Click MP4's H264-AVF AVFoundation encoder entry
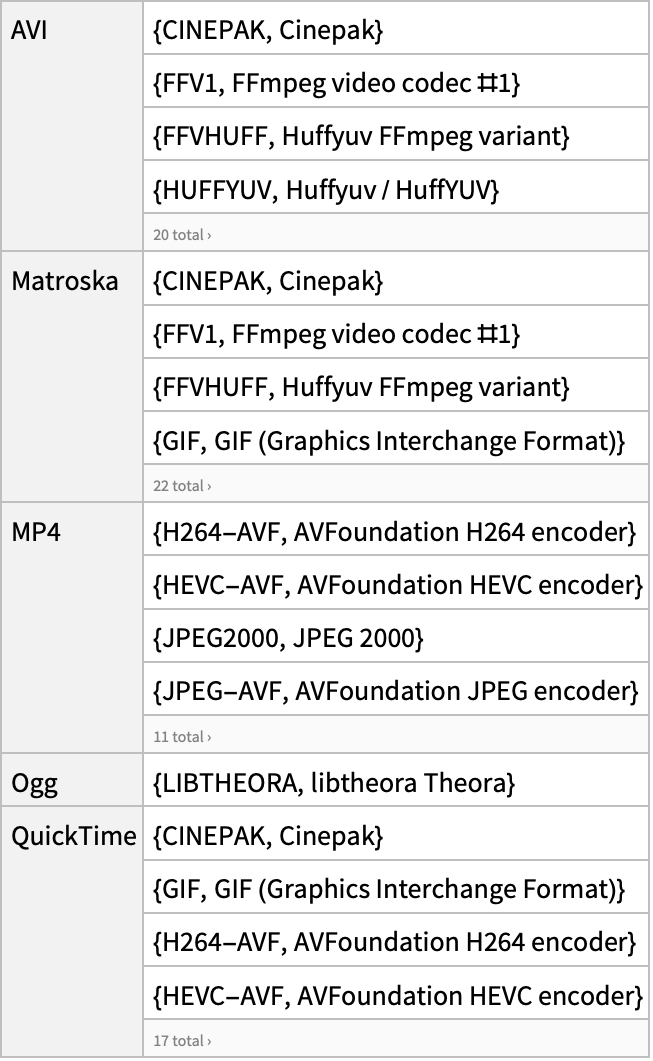Screen dimensions: 653x1061 point(396,530)
